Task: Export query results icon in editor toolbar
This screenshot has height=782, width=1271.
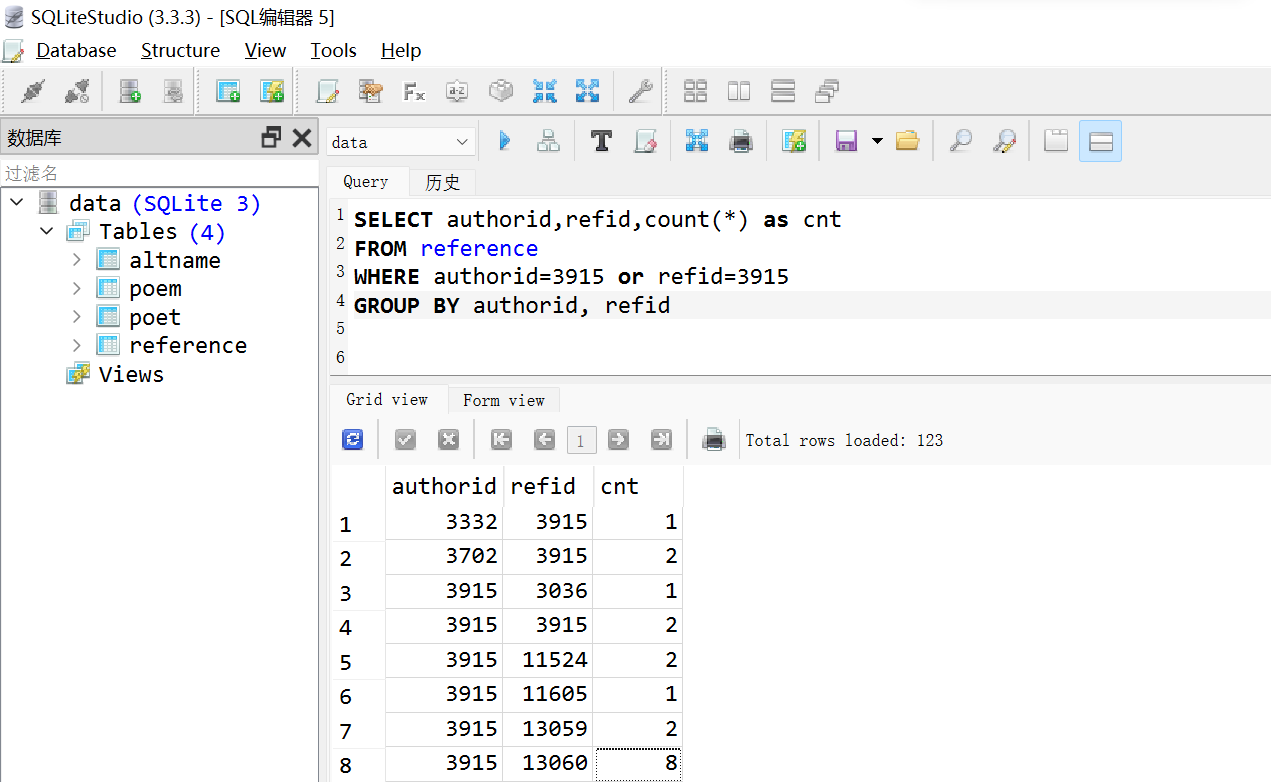Action: coord(697,141)
